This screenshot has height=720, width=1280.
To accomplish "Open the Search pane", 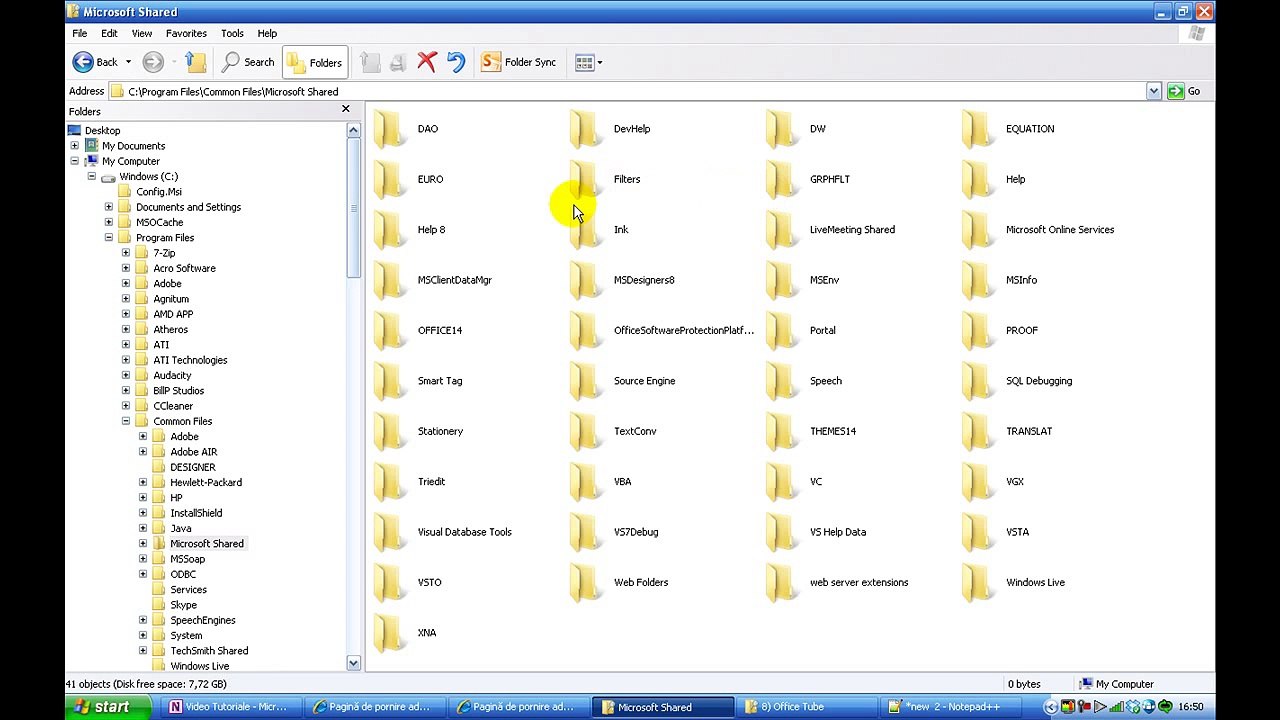I will (248, 62).
